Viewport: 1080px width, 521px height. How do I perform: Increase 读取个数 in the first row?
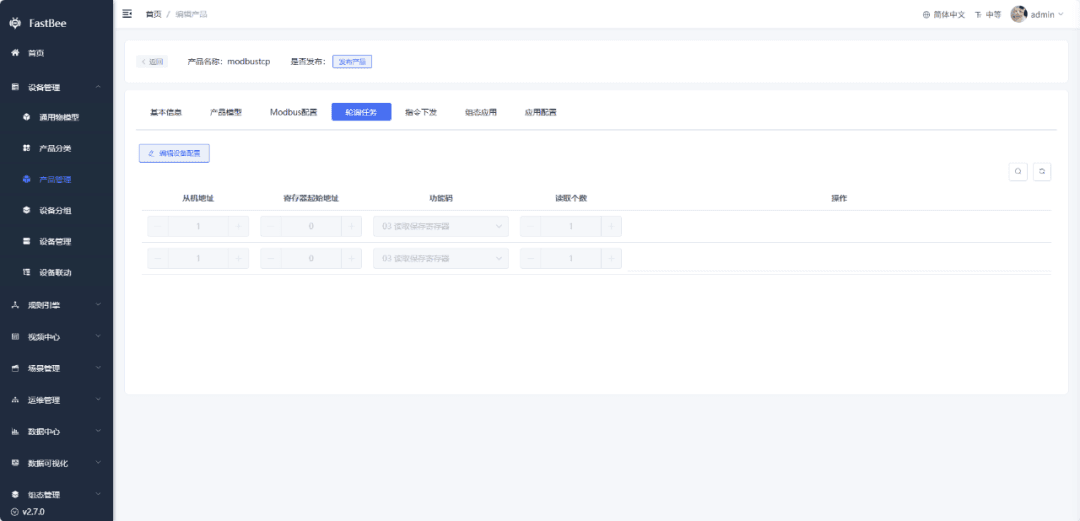point(612,226)
